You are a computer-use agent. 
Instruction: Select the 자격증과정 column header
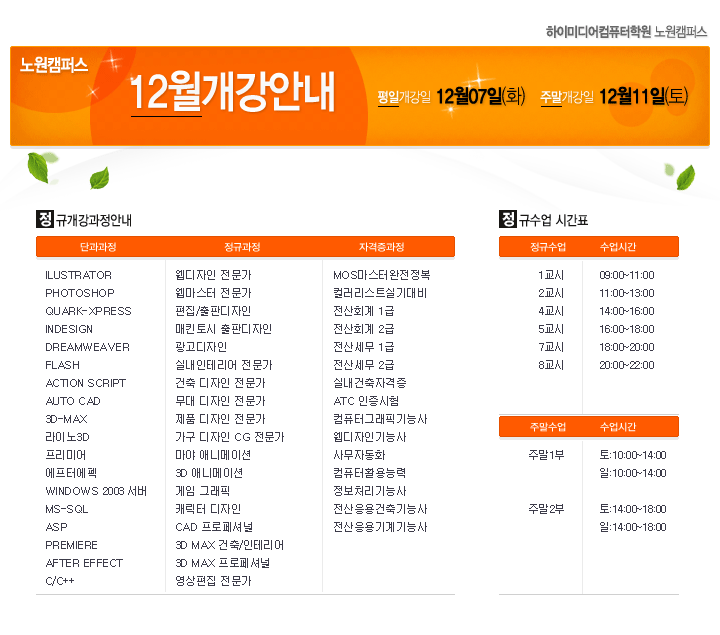pyautogui.click(x=381, y=247)
